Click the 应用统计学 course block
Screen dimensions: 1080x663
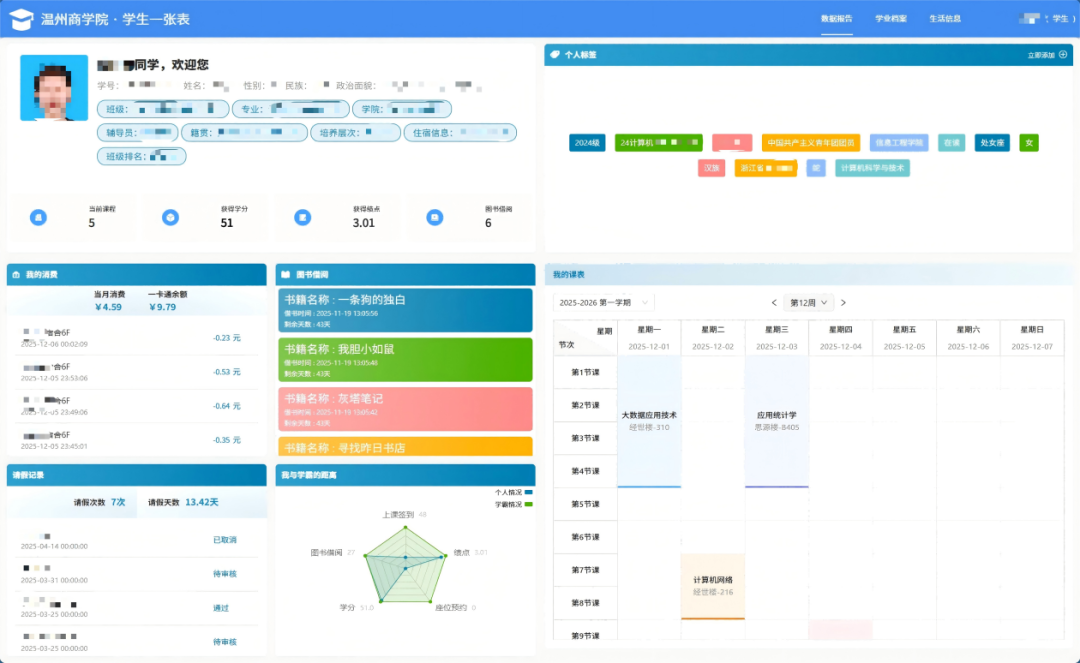coord(777,421)
